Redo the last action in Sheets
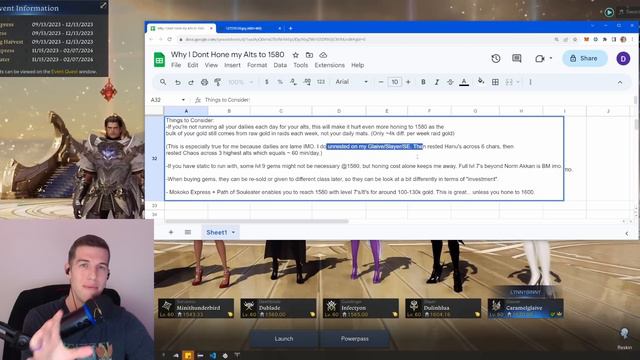 (x=191, y=82)
